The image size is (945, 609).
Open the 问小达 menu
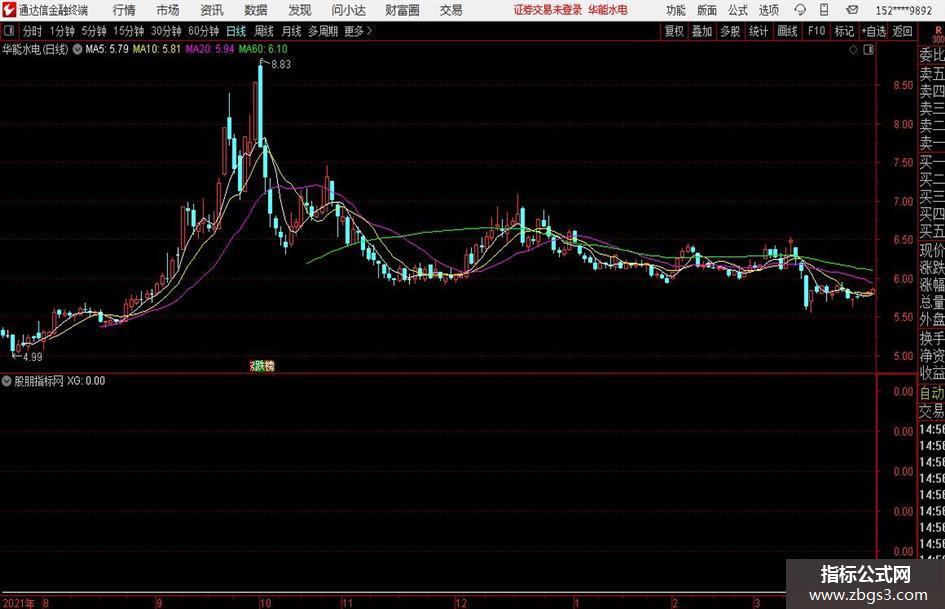coord(348,10)
